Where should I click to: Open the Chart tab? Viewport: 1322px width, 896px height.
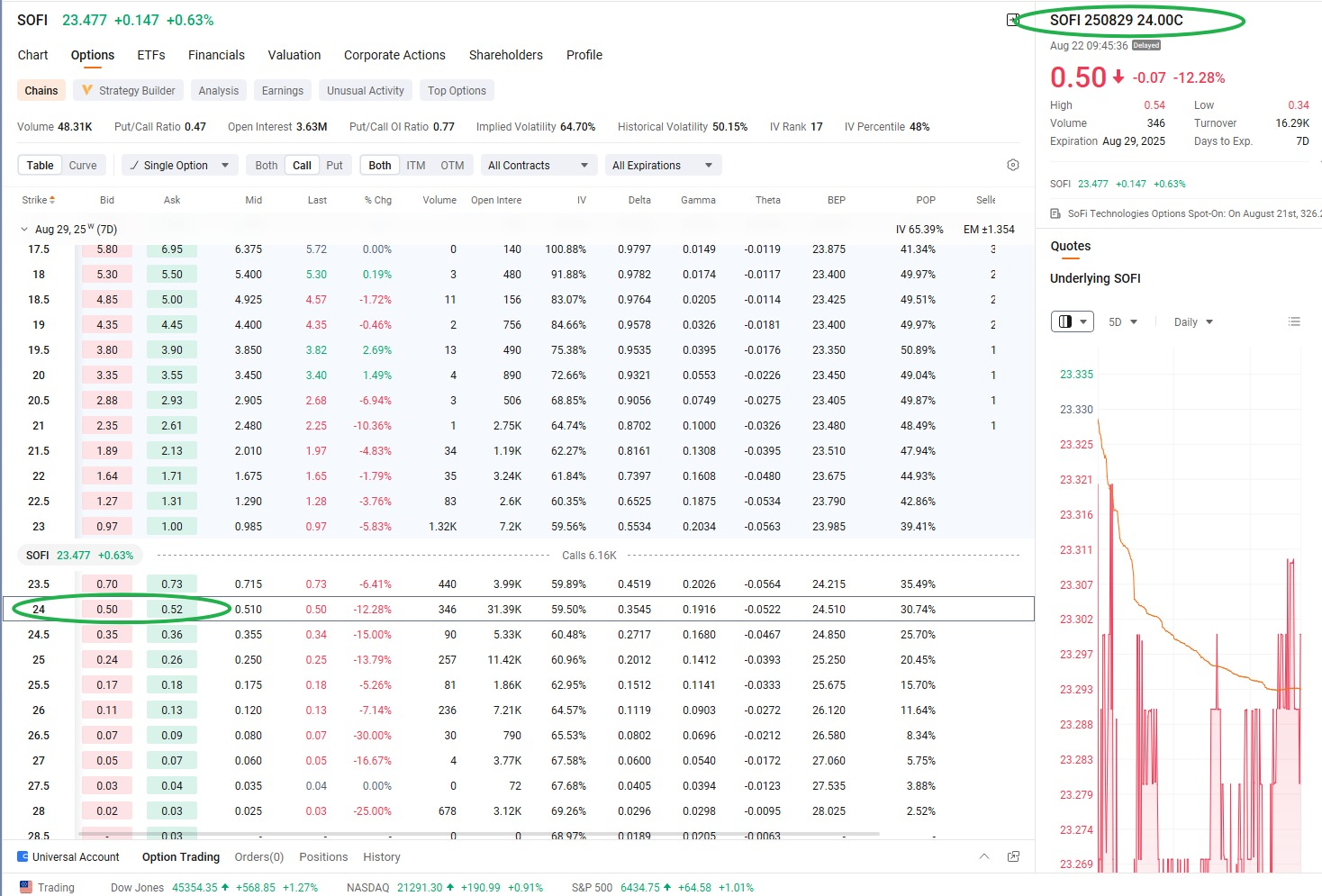coord(33,55)
